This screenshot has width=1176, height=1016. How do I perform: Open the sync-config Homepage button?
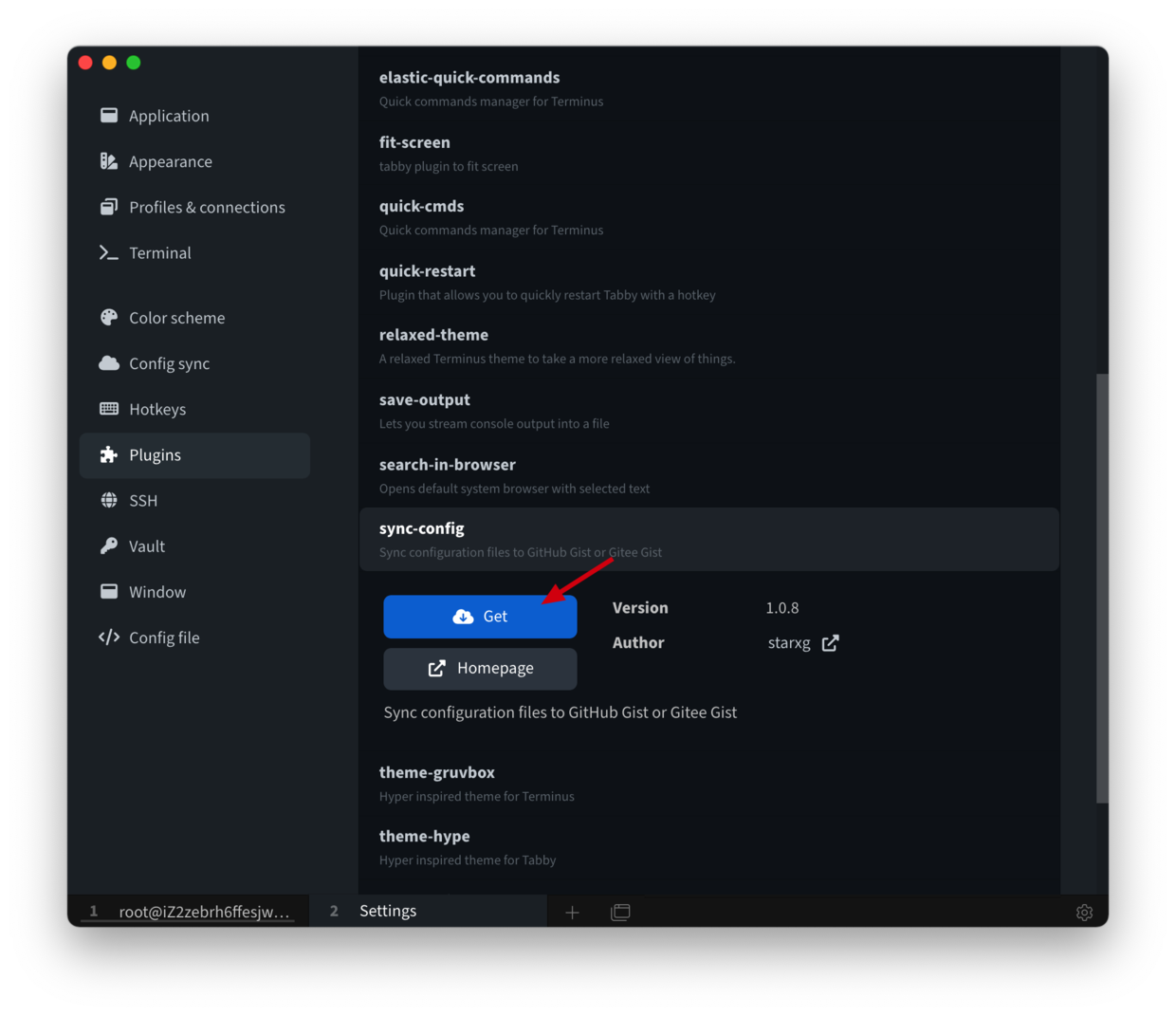pyautogui.click(x=480, y=669)
